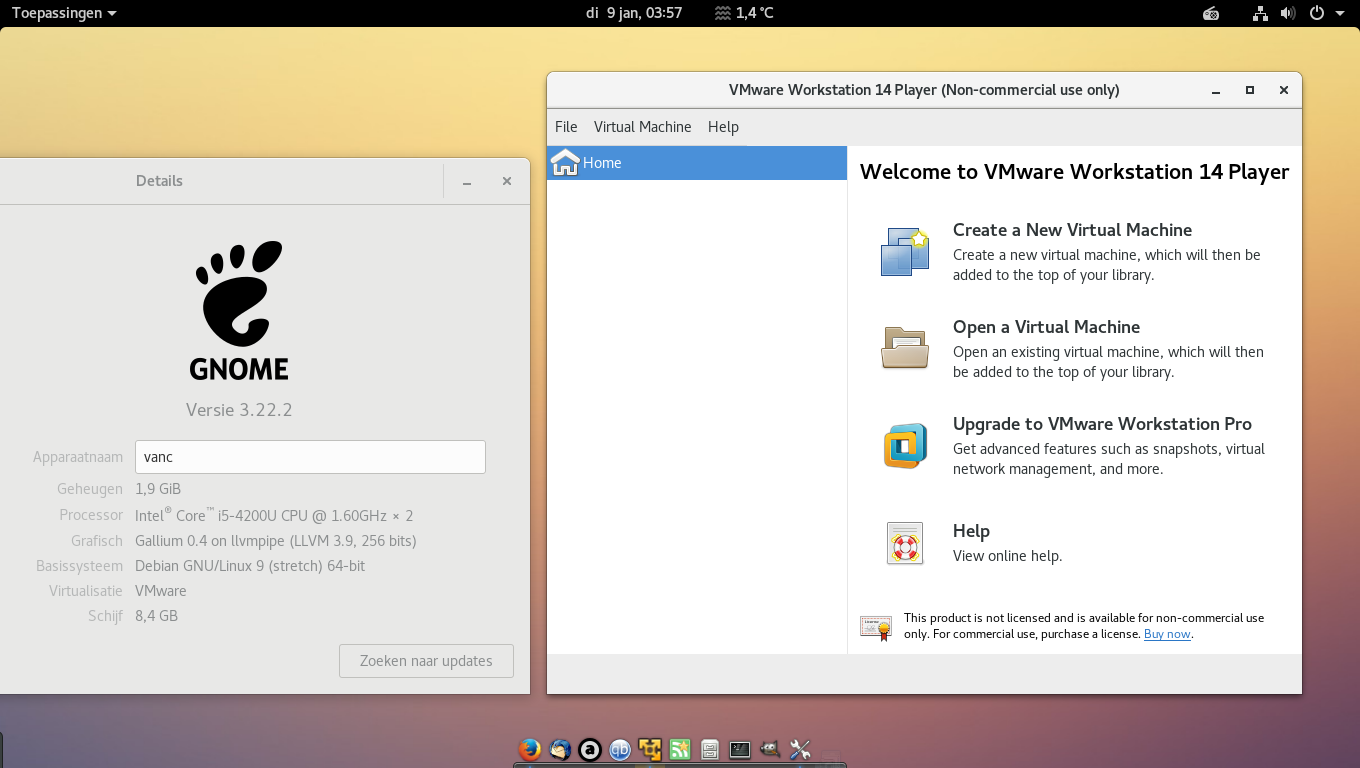Launch Firefox from the dock
Viewport: 1360px width, 768px height.
tap(530, 749)
